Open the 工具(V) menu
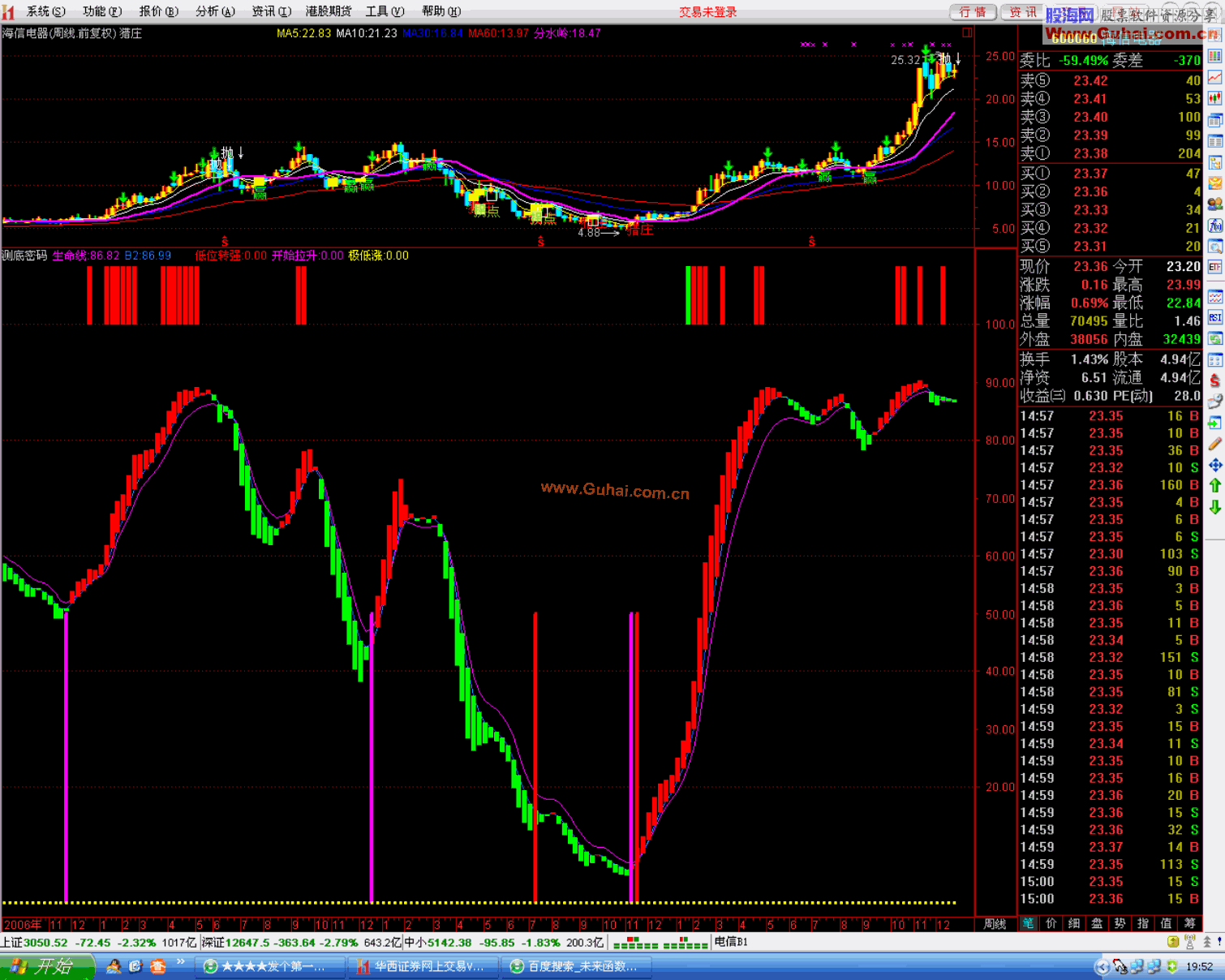The width and height of the screenshot is (1225, 980). [x=385, y=11]
